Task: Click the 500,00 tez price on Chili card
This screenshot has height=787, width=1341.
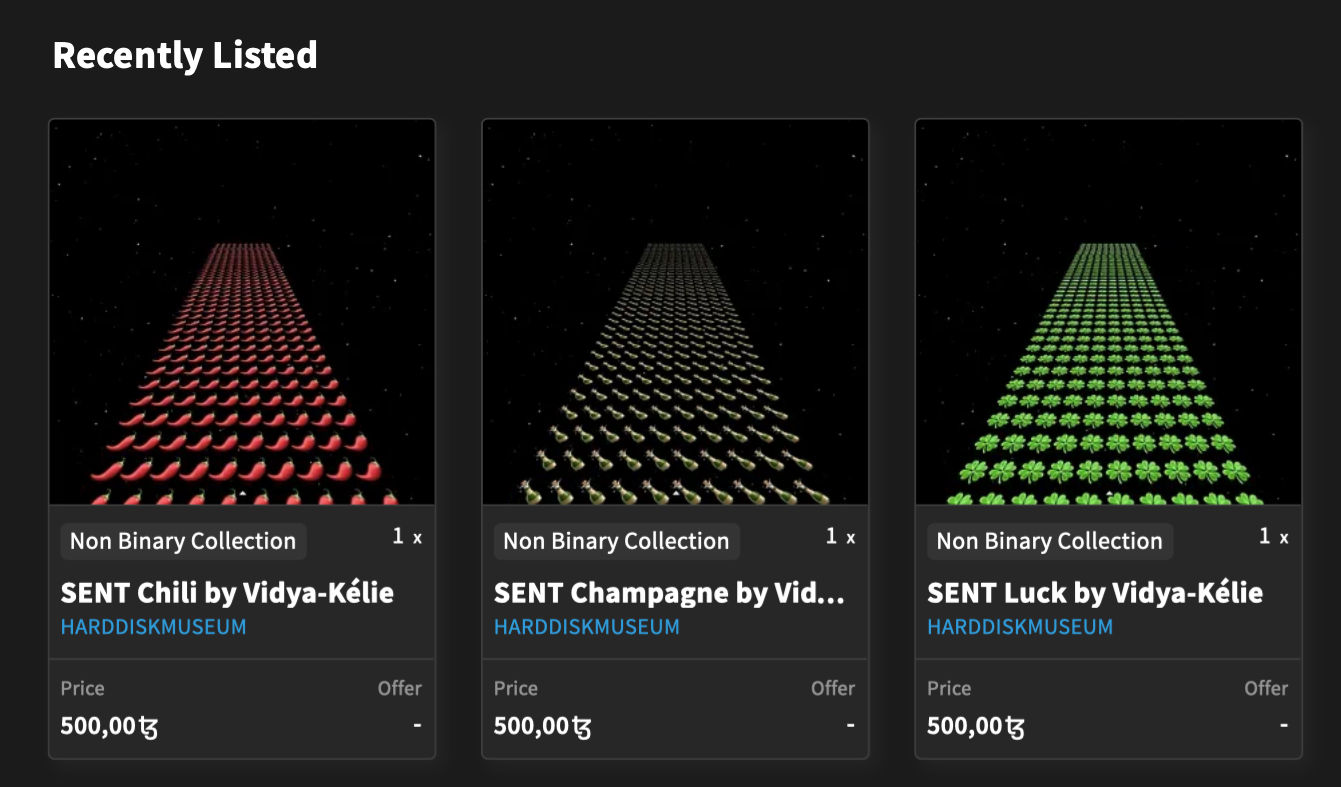Action: 109,726
